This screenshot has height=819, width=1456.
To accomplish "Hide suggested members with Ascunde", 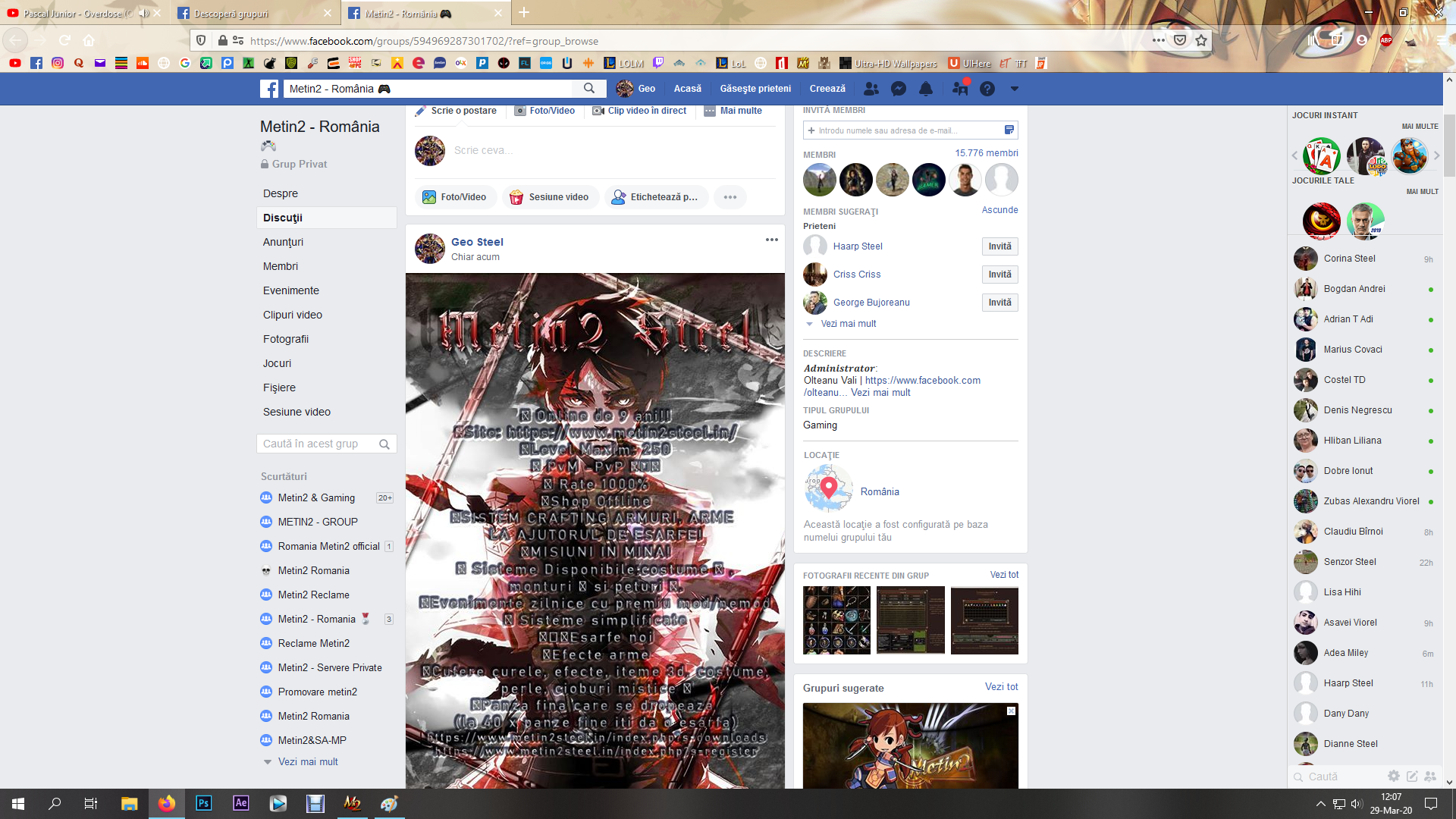I will click(999, 210).
